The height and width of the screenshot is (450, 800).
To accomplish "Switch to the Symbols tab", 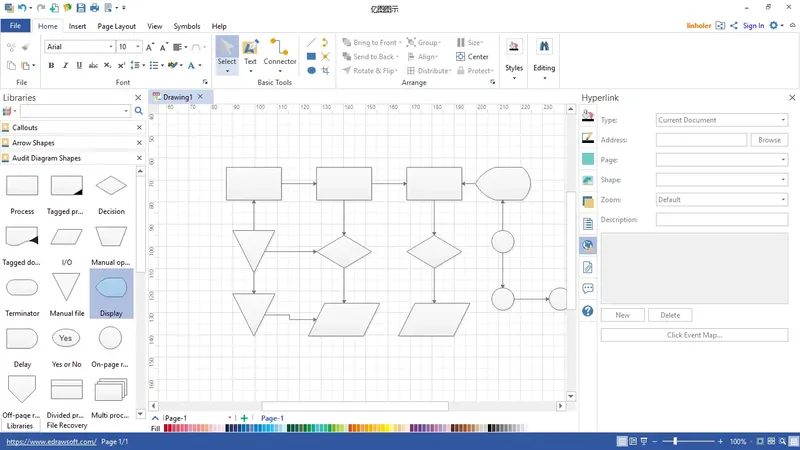I will [187, 26].
